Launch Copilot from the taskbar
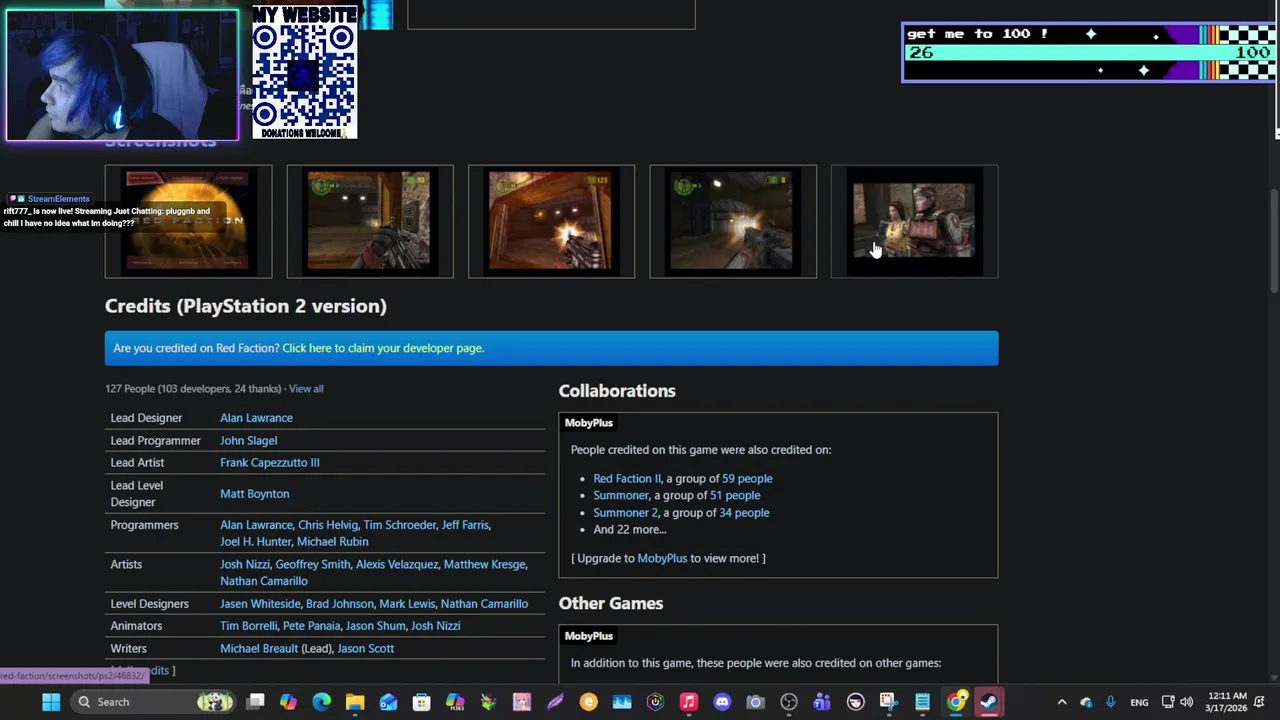 click(x=288, y=702)
